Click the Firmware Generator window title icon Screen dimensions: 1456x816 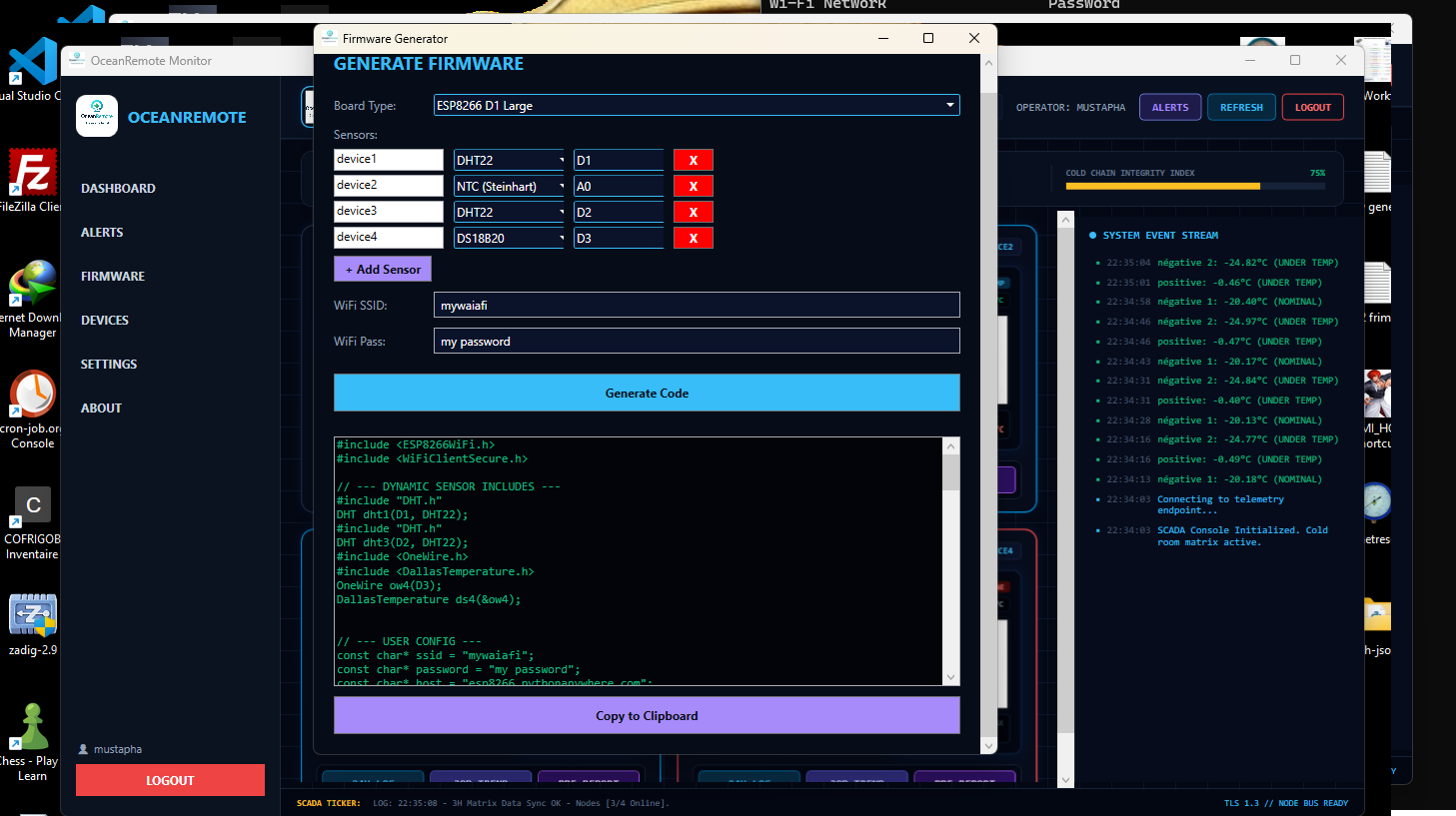329,38
